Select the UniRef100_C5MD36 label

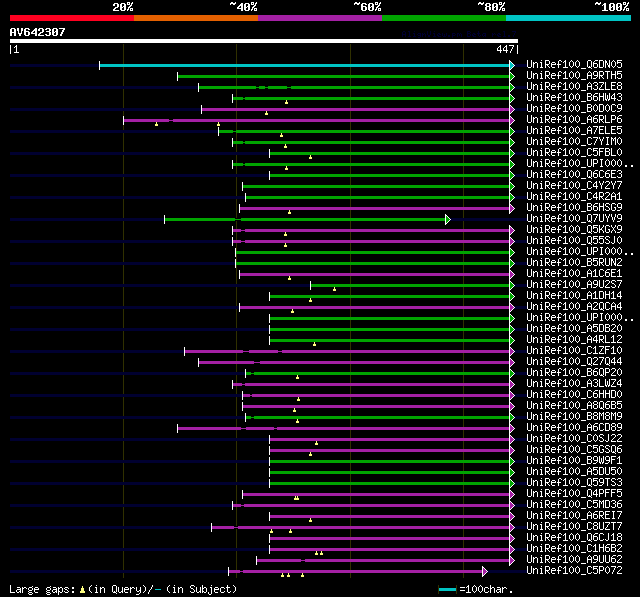pyautogui.click(x=574, y=505)
